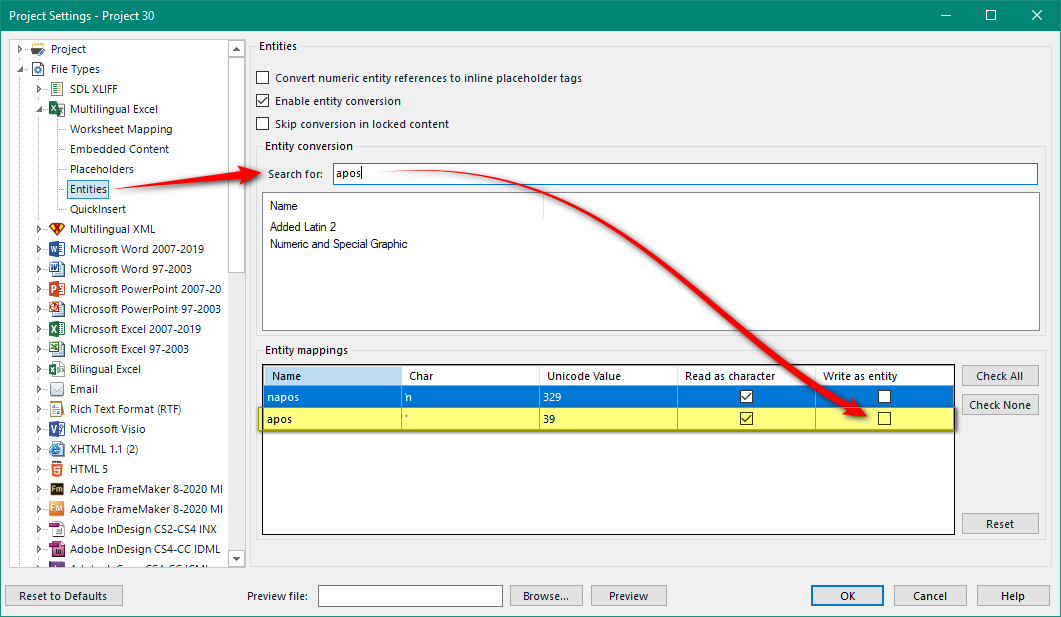The height and width of the screenshot is (617, 1061).
Task: Select the Microsoft Visio icon
Action: (x=57, y=429)
